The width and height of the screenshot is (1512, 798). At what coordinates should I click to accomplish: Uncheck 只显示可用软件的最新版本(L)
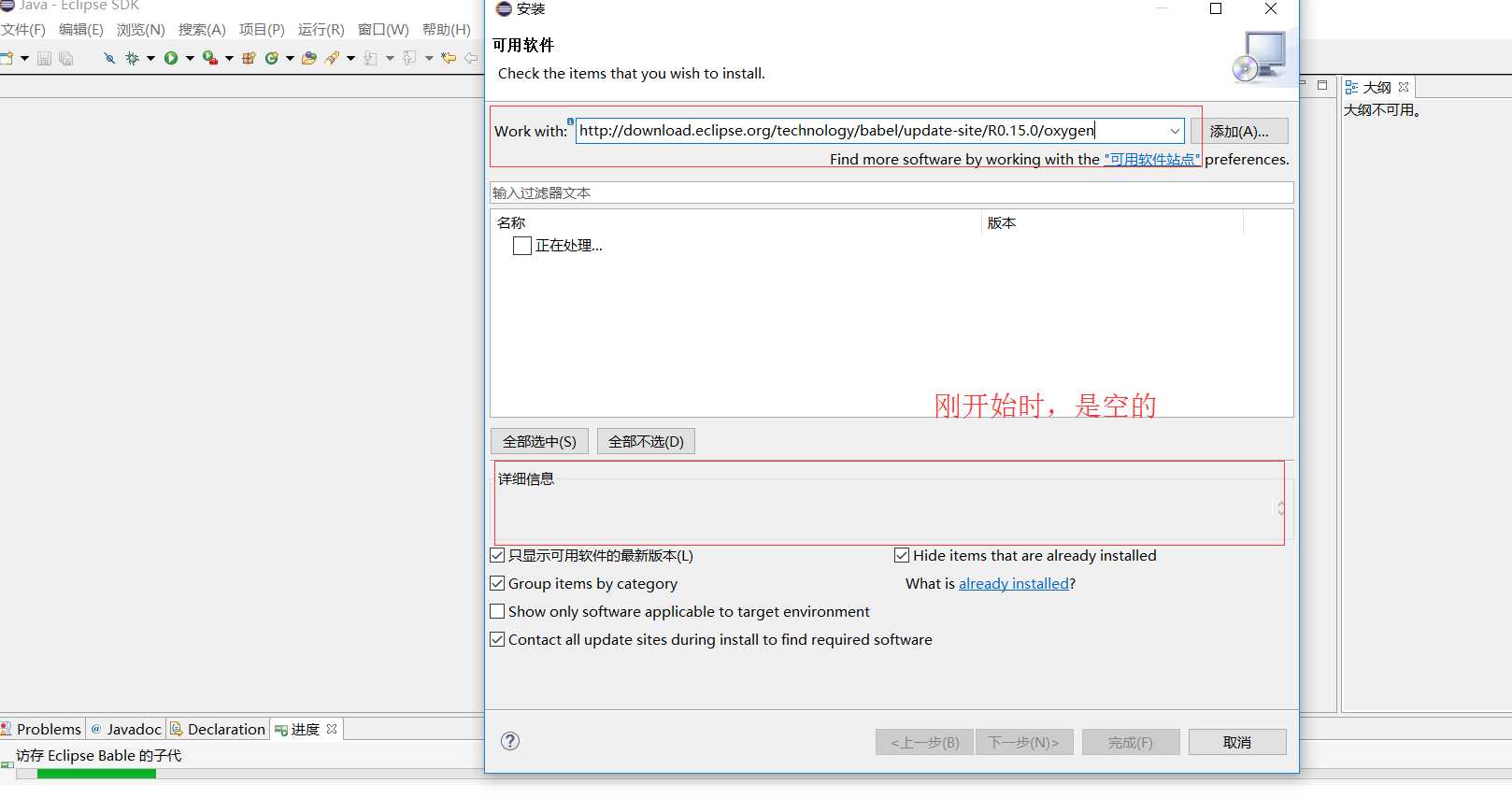(x=498, y=555)
